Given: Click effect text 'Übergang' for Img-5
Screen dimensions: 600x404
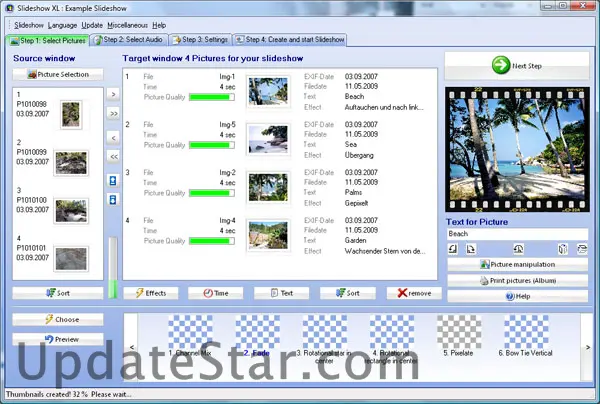Looking at the screenshot, I should (359, 155).
